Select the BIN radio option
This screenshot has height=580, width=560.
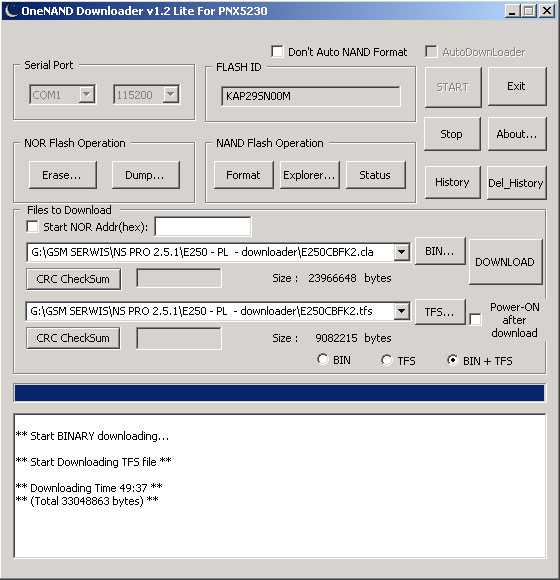click(323, 359)
